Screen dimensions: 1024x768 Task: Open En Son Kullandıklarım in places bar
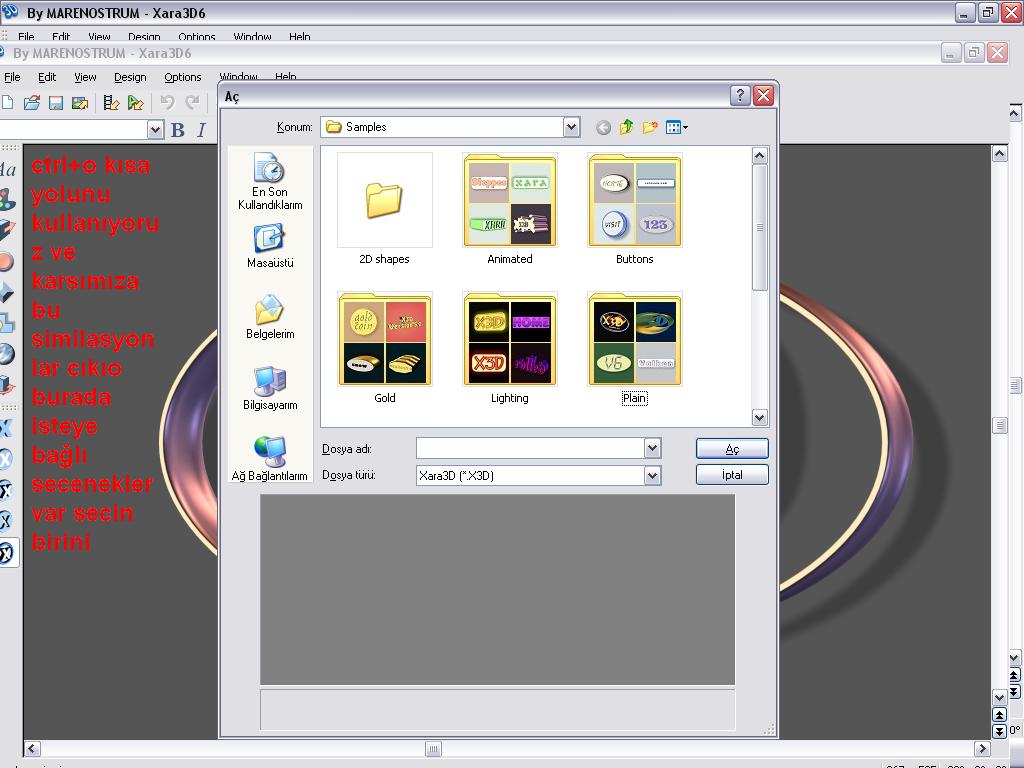tap(270, 182)
